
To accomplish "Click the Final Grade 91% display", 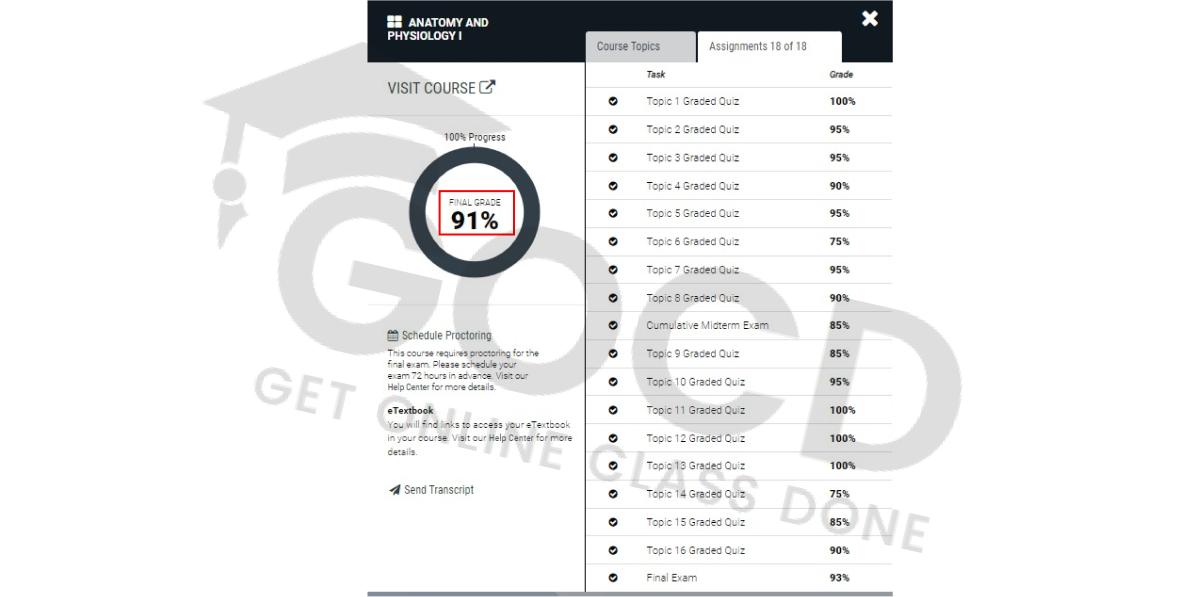I will [475, 214].
